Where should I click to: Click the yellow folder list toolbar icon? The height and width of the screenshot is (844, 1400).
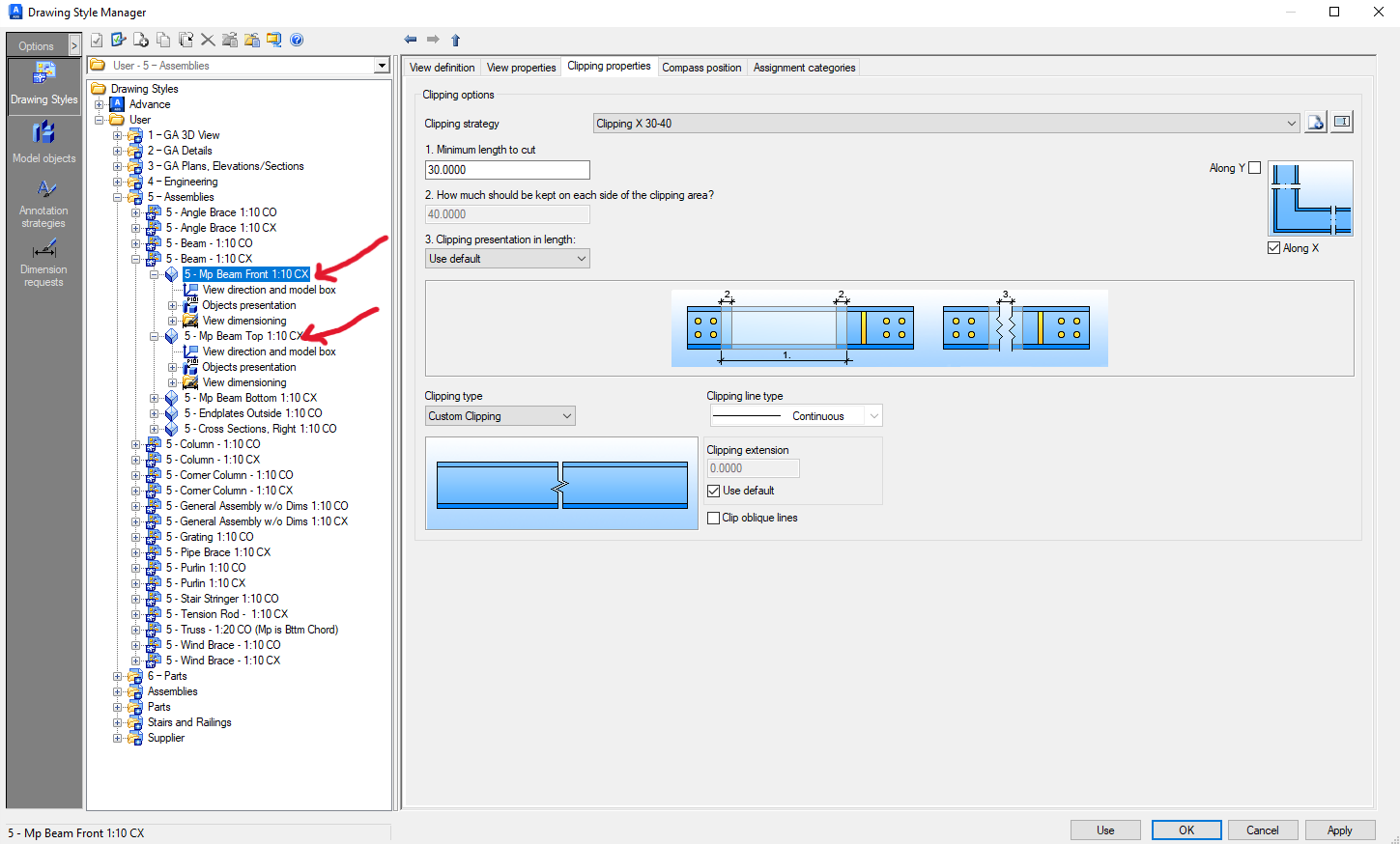[x=252, y=40]
